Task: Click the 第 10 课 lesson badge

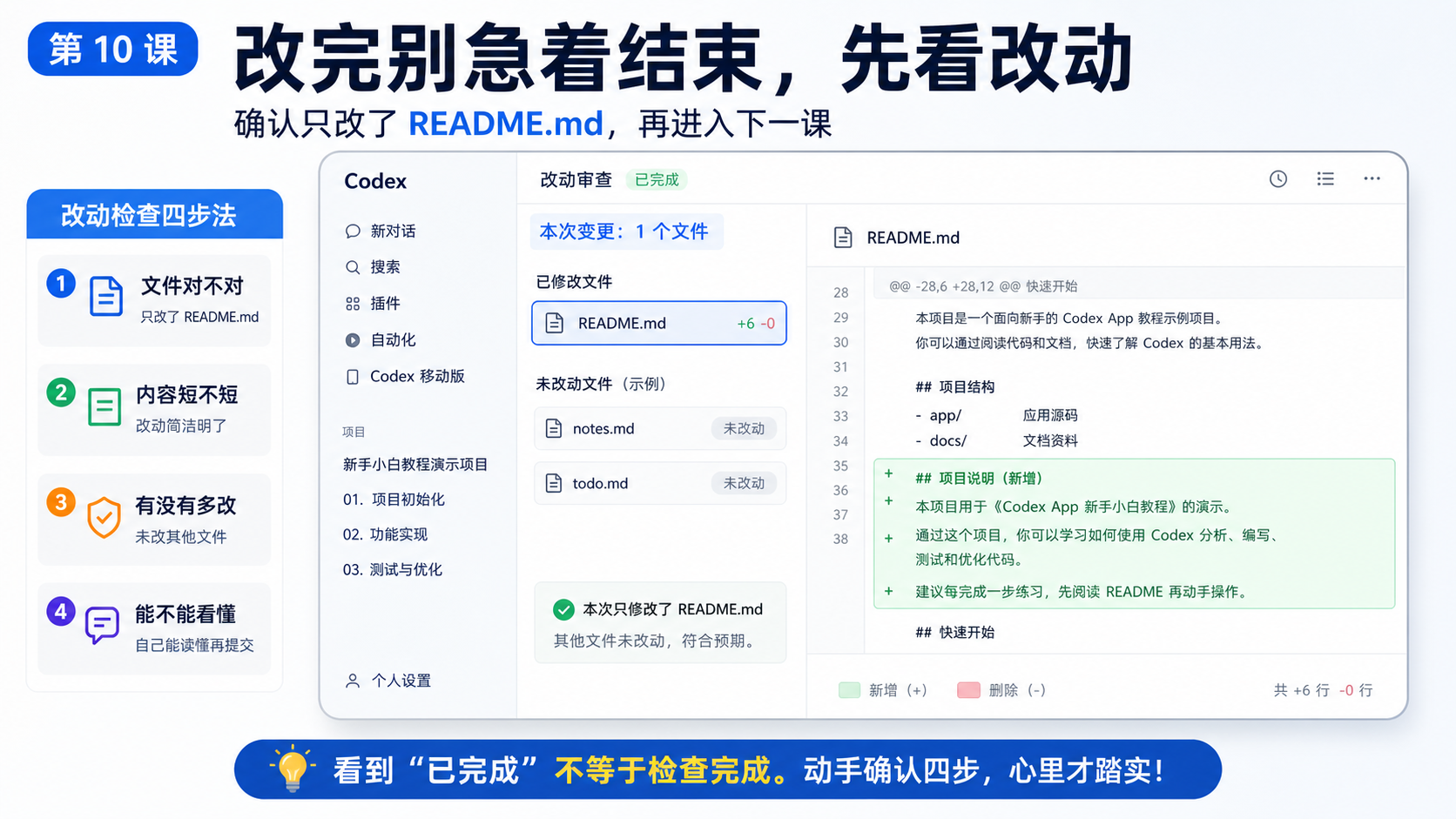Action: (113, 49)
